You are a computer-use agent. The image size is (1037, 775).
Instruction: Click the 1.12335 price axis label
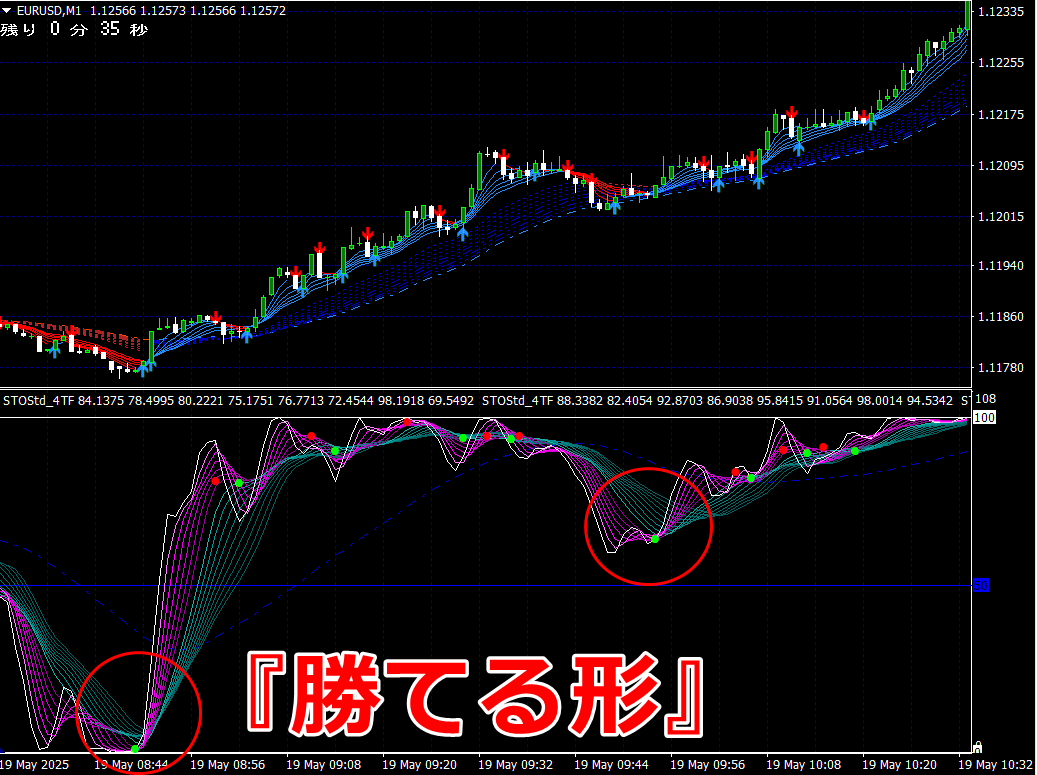(1001, 11)
